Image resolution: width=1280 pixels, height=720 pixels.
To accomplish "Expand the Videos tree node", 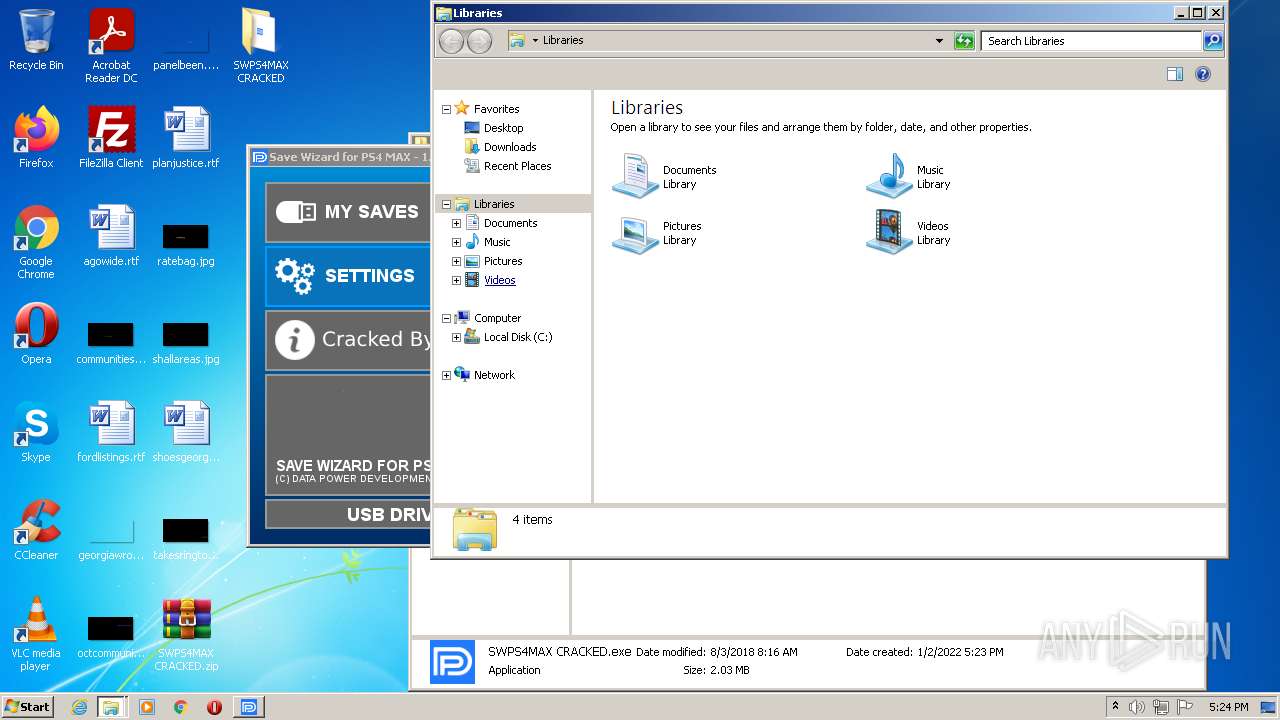I will [x=456, y=280].
